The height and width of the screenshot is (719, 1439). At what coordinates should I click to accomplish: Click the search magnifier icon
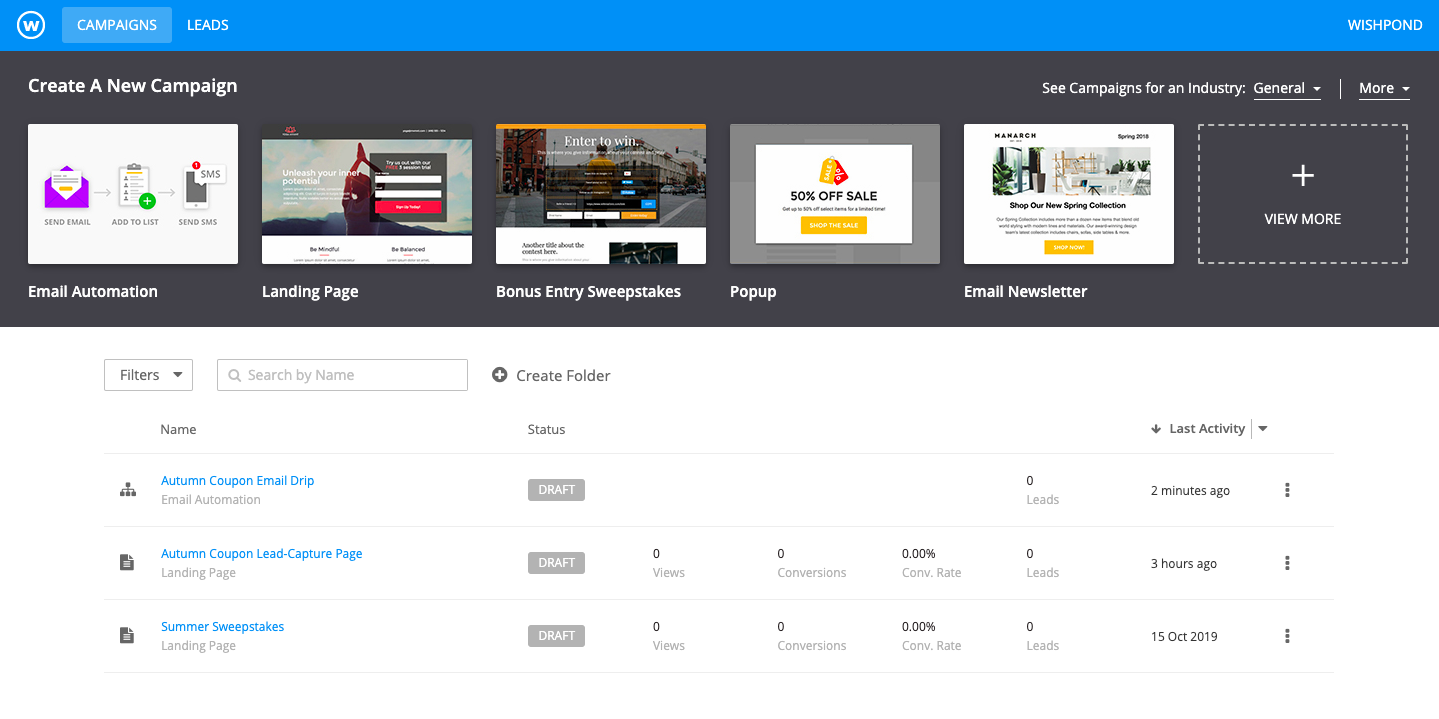[235, 376]
